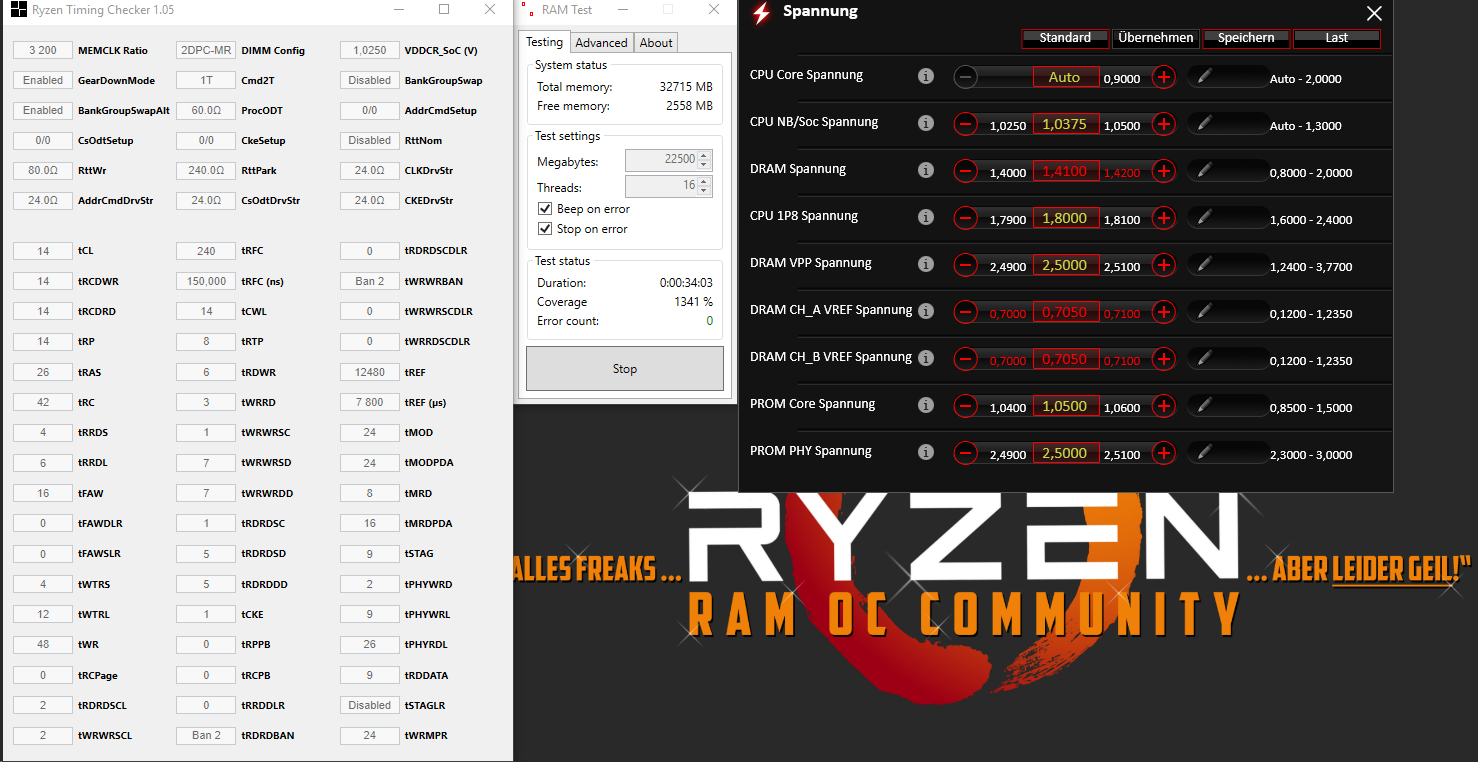The height and width of the screenshot is (762, 1478).
Task: Decrease DRAM CH_A VREF Spannung minus
Action: [965, 312]
